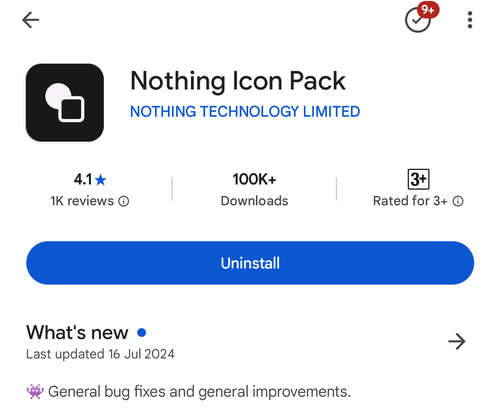The width and height of the screenshot is (500, 411).
Task: Open info icon next to 1K reviews
Action: point(124,201)
